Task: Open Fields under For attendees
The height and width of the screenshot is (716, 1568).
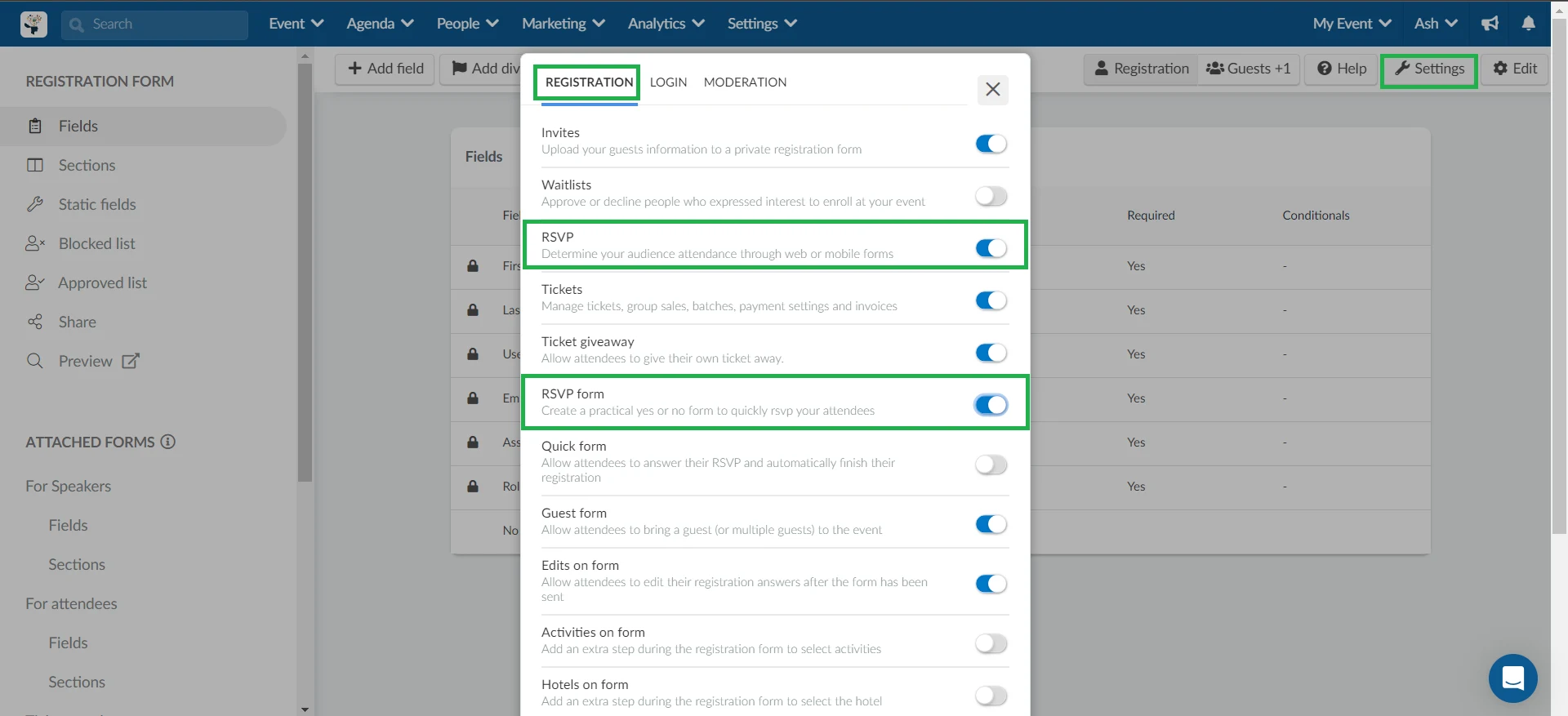Action: (x=68, y=643)
